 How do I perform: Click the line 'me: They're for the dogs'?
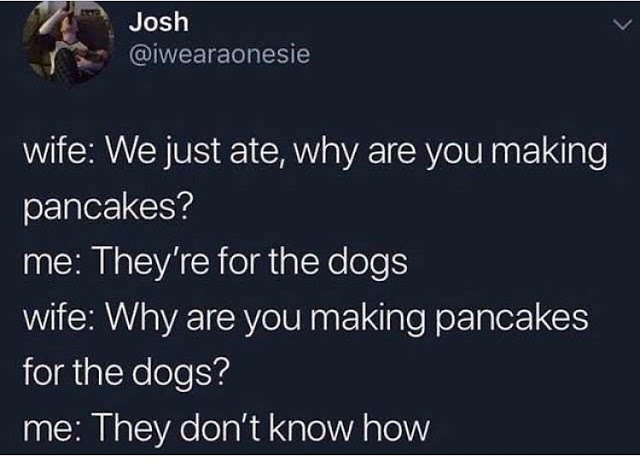tap(215, 262)
